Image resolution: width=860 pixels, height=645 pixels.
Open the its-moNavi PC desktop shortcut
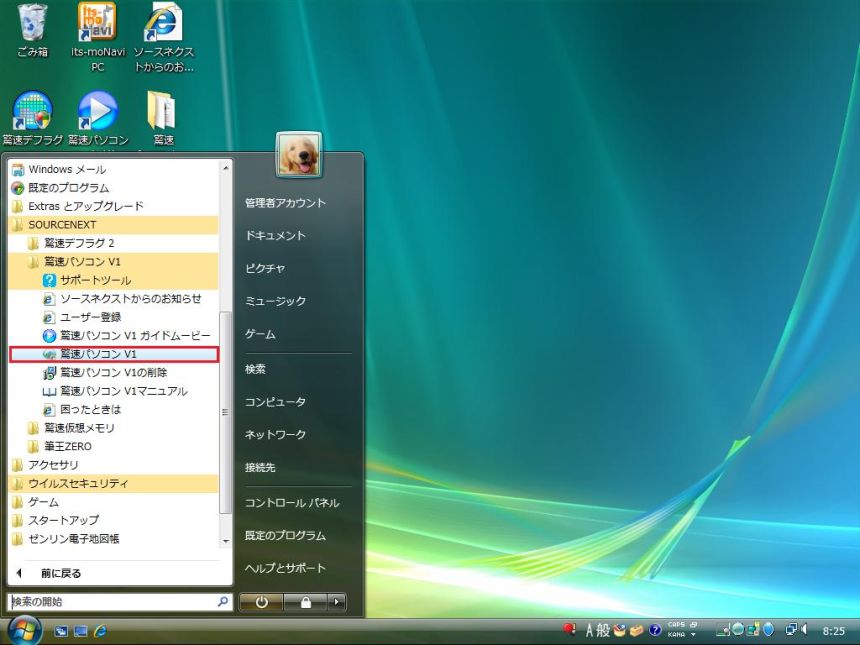pos(98,37)
